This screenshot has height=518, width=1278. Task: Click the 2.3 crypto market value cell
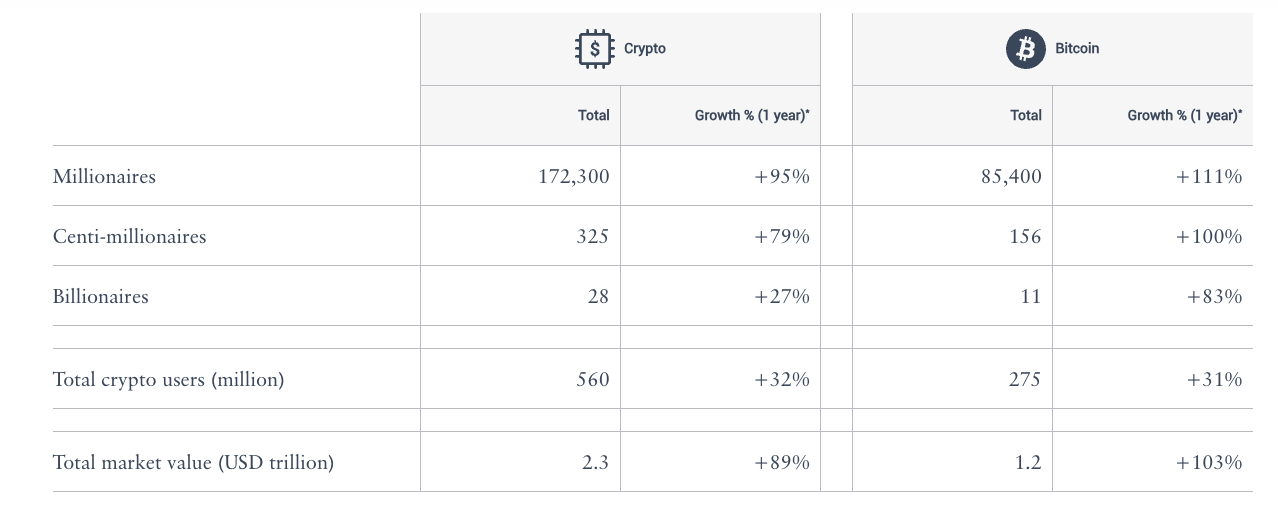596,463
